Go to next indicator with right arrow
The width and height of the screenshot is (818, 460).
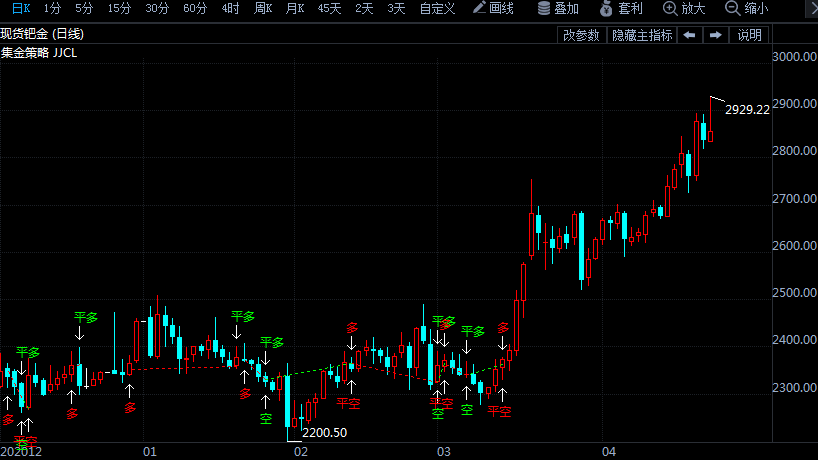716,35
